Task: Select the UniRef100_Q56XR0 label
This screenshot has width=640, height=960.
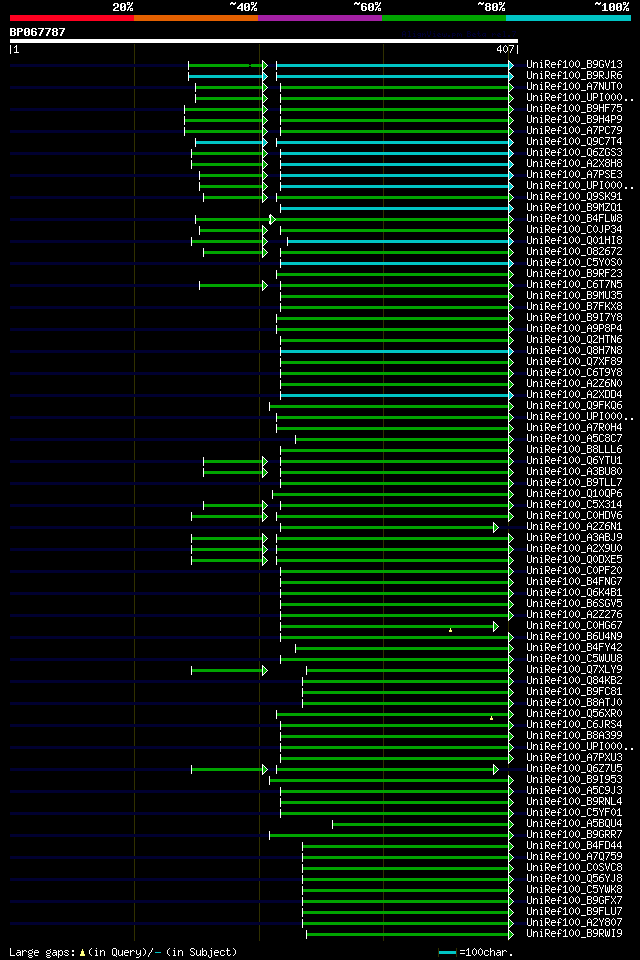Action: click(574, 714)
